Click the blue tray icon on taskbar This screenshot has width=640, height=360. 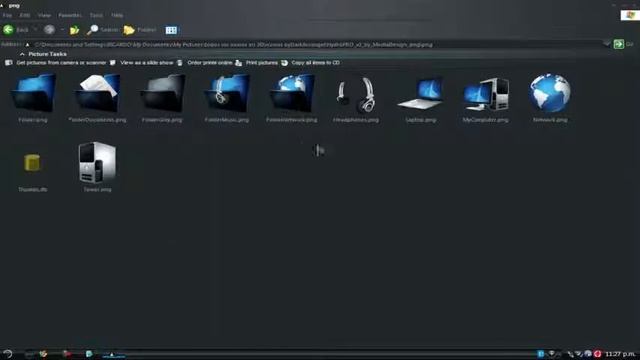click(x=541, y=354)
